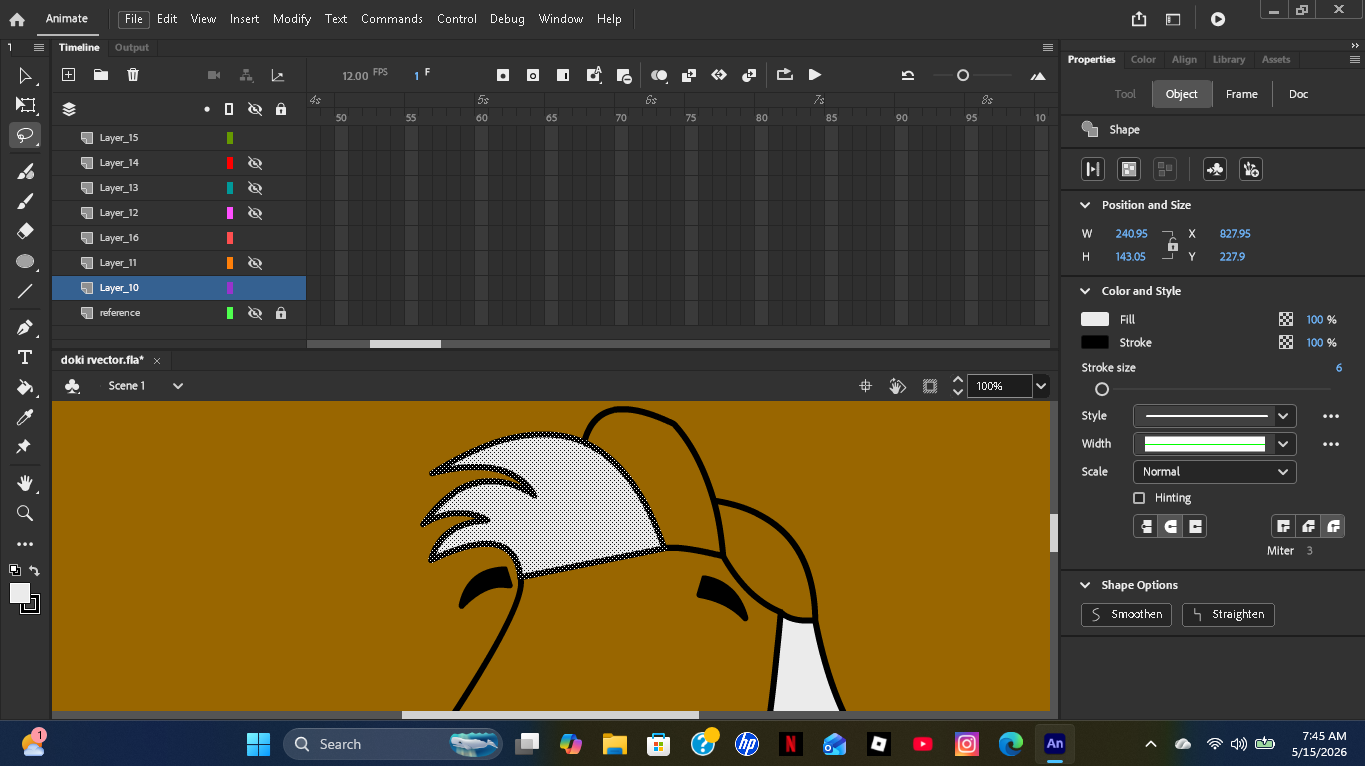Select the Text tool
This screenshot has height=766, width=1365.
pos(25,357)
